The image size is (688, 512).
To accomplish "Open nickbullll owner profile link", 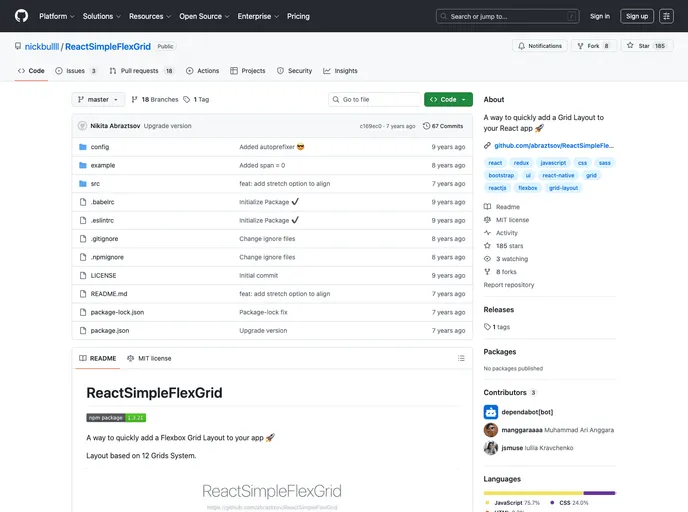I will point(42,47).
